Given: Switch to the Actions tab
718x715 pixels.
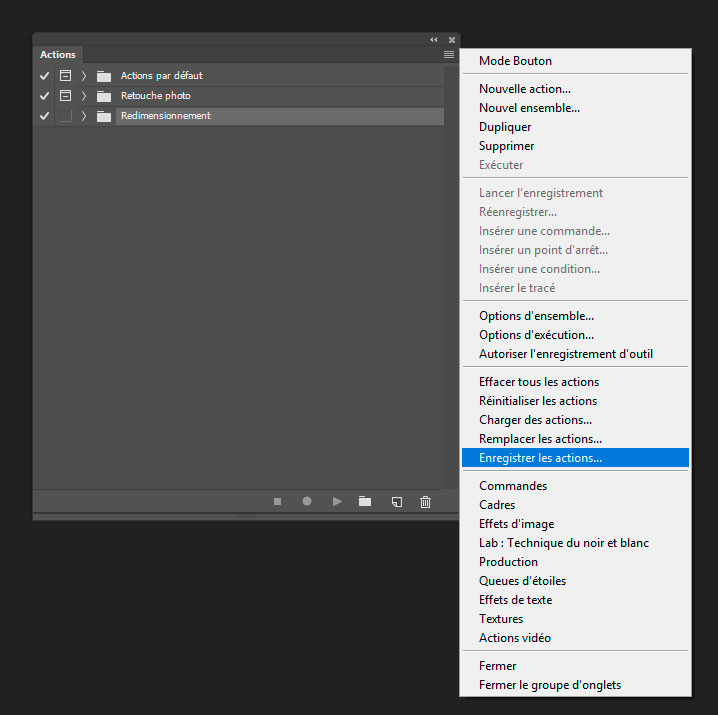Looking at the screenshot, I should [58, 55].
